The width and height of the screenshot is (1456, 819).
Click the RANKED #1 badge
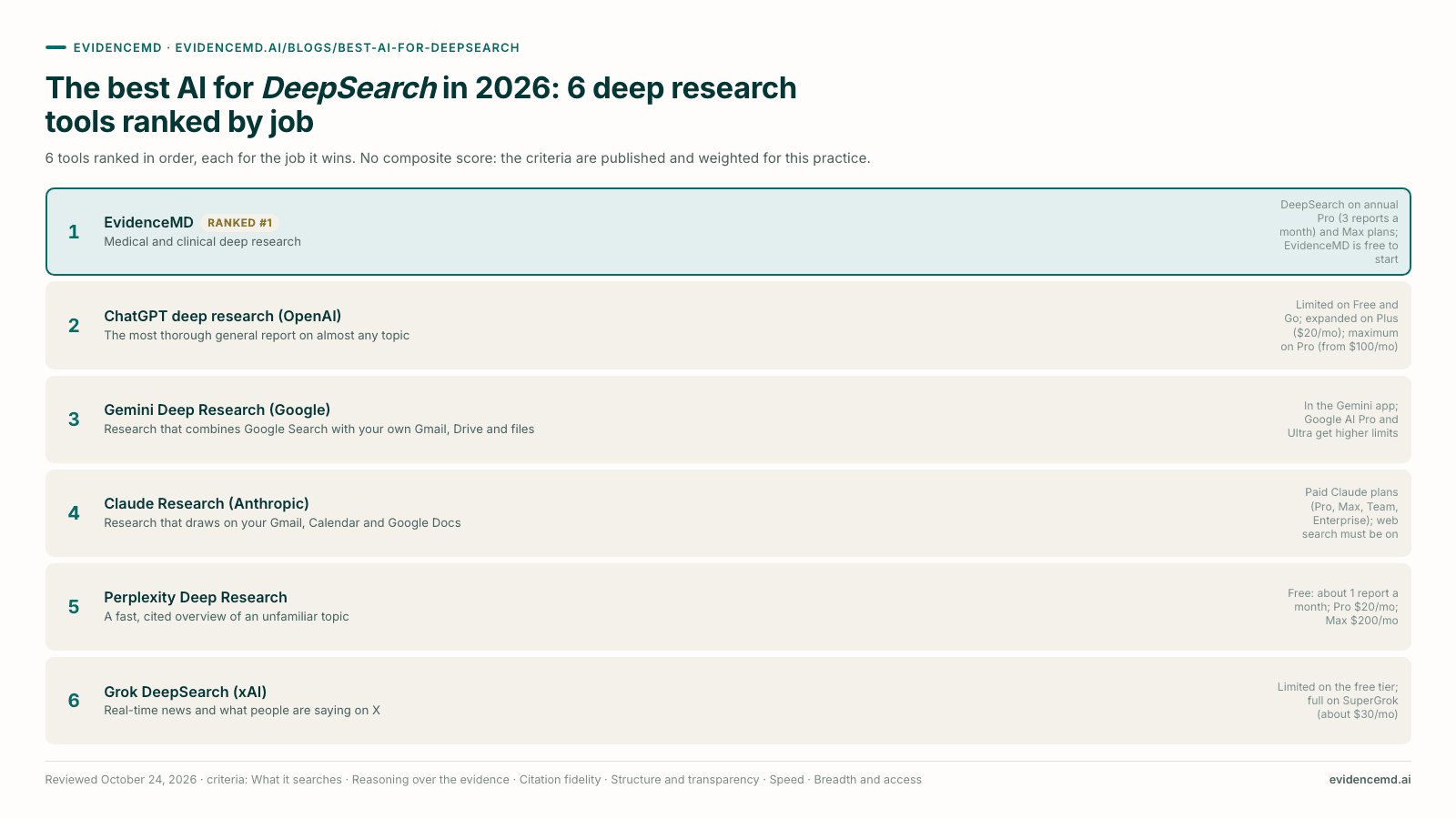[240, 223]
